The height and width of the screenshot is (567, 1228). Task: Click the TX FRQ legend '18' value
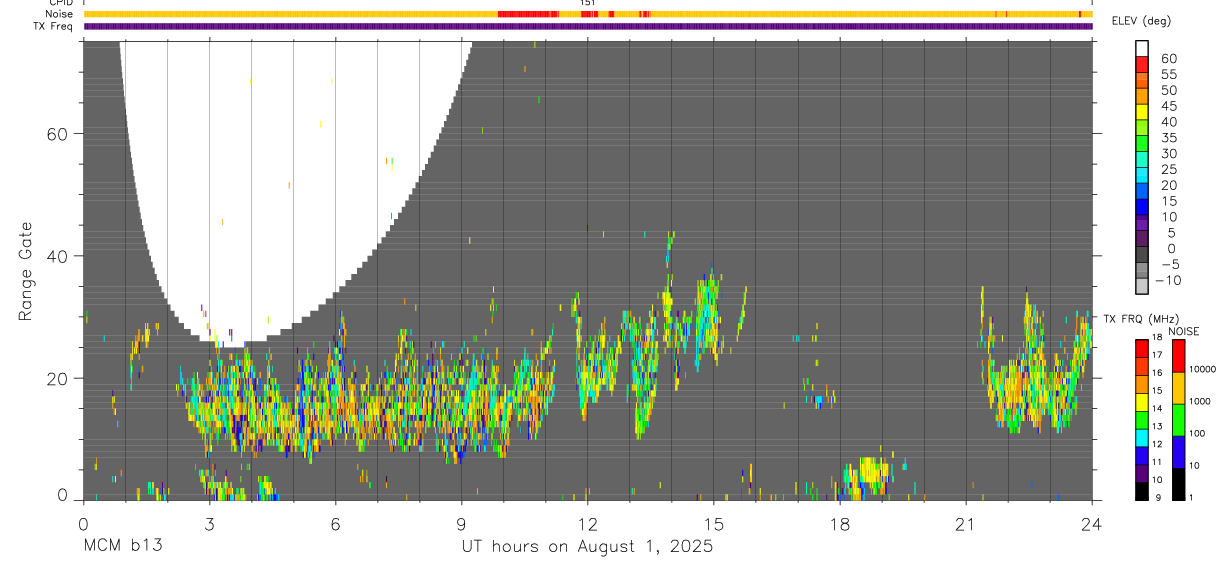[1157, 338]
